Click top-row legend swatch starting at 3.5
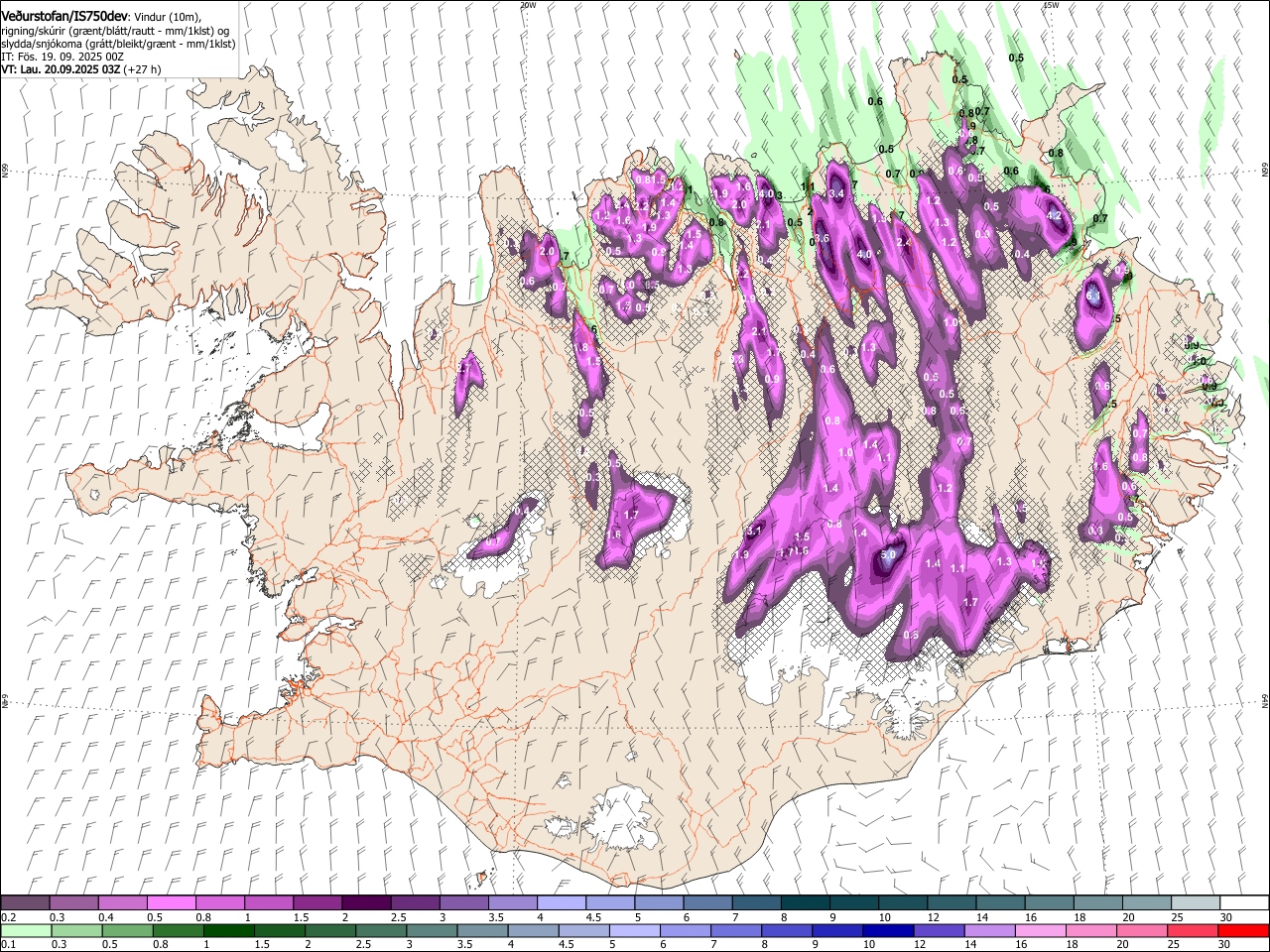 point(512,902)
